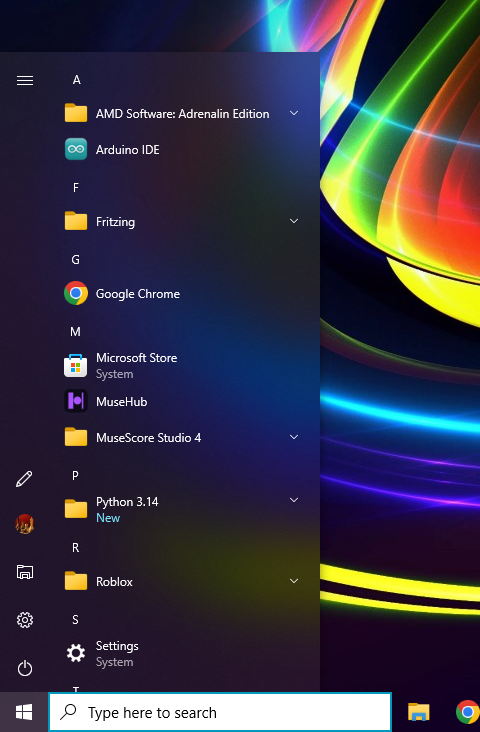Expand the Fritzing folder chevron

pyautogui.click(x=294, y=221)
